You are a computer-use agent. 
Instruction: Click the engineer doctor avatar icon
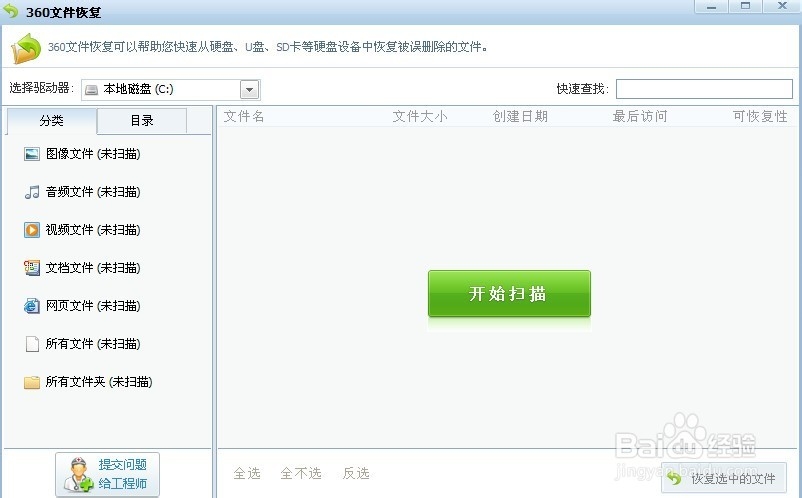(79, 474)
